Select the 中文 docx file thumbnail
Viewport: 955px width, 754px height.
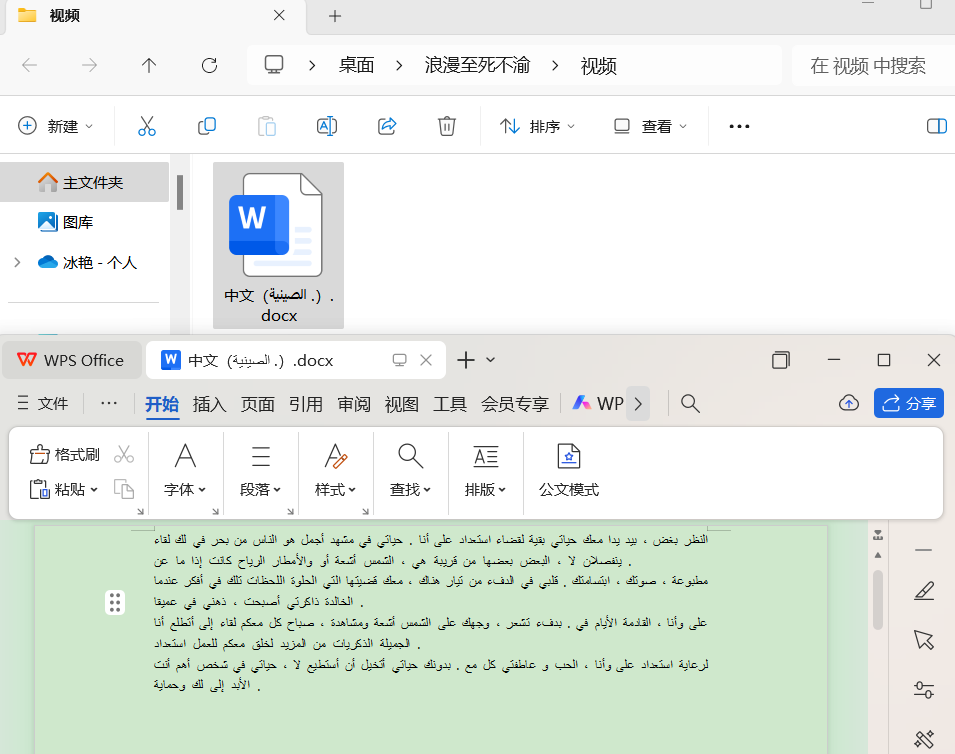[x=278, y=245]
